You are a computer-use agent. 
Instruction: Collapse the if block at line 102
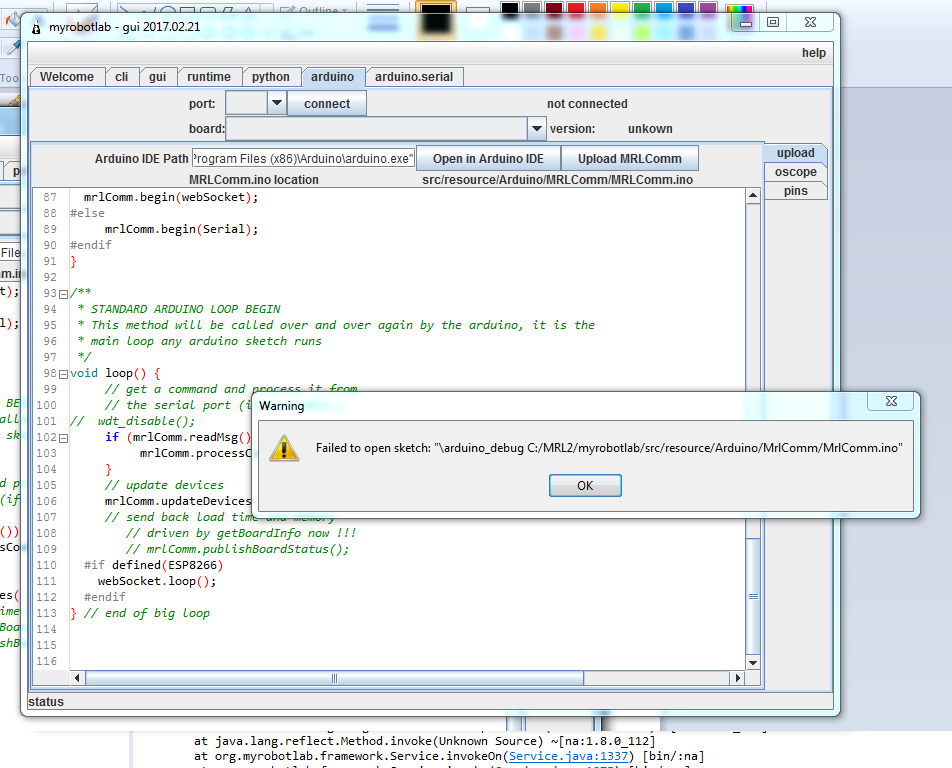pos(63,438)
